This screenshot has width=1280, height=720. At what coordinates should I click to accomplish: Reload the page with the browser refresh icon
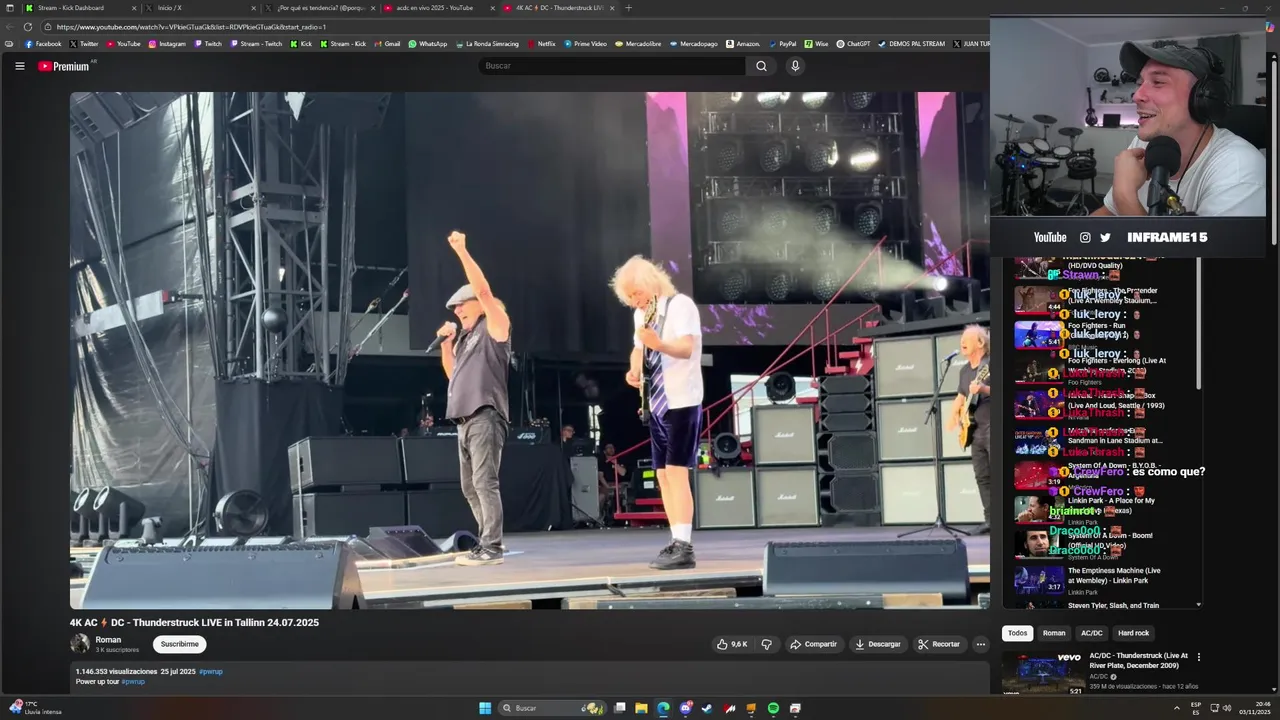[28, 27]
